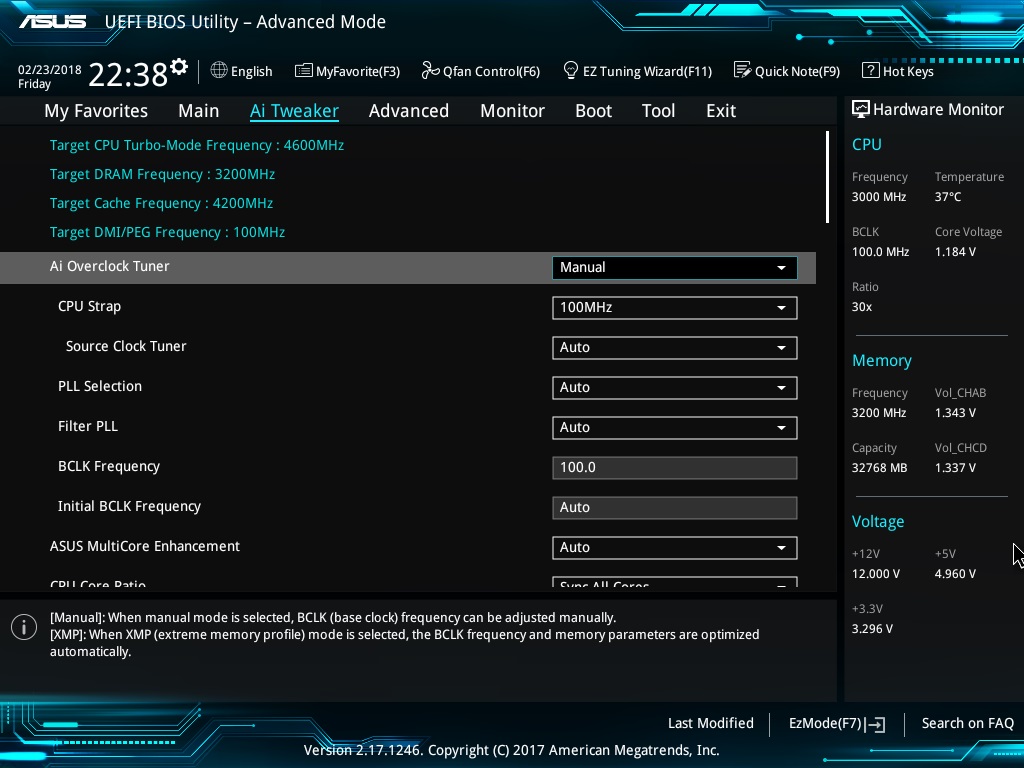This screenshot has width=1024, height=768.
Task: Switch to EzMode(F7)
Action: point(837,724)
